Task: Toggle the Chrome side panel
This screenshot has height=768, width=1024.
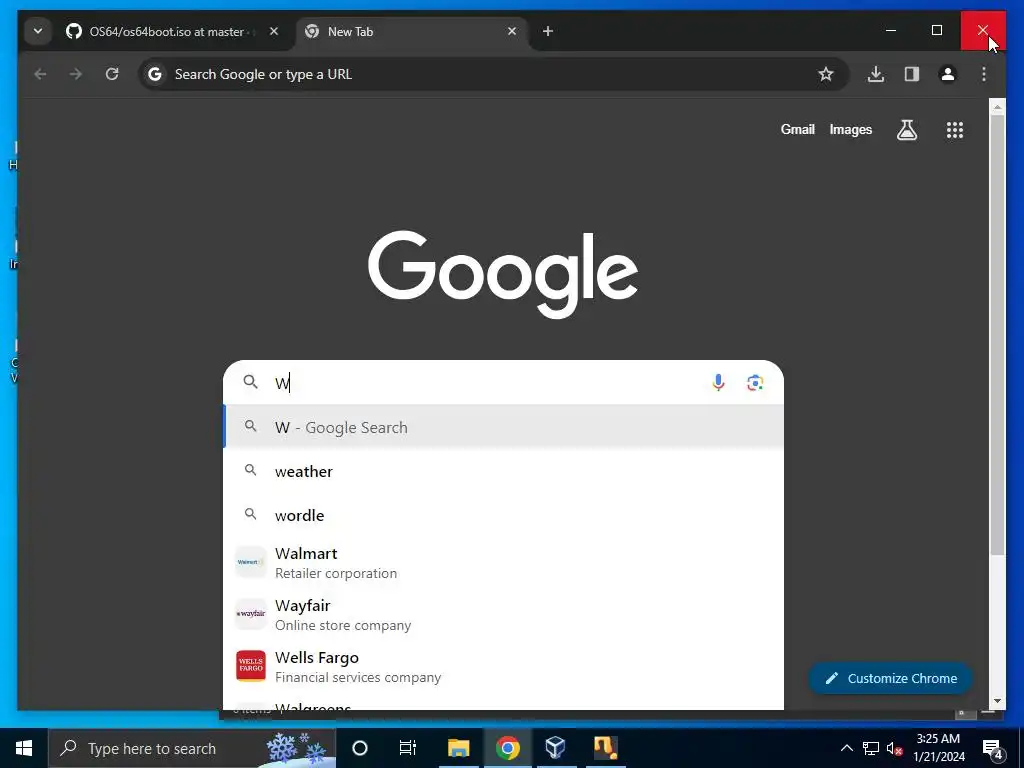Action: [912, 74]
